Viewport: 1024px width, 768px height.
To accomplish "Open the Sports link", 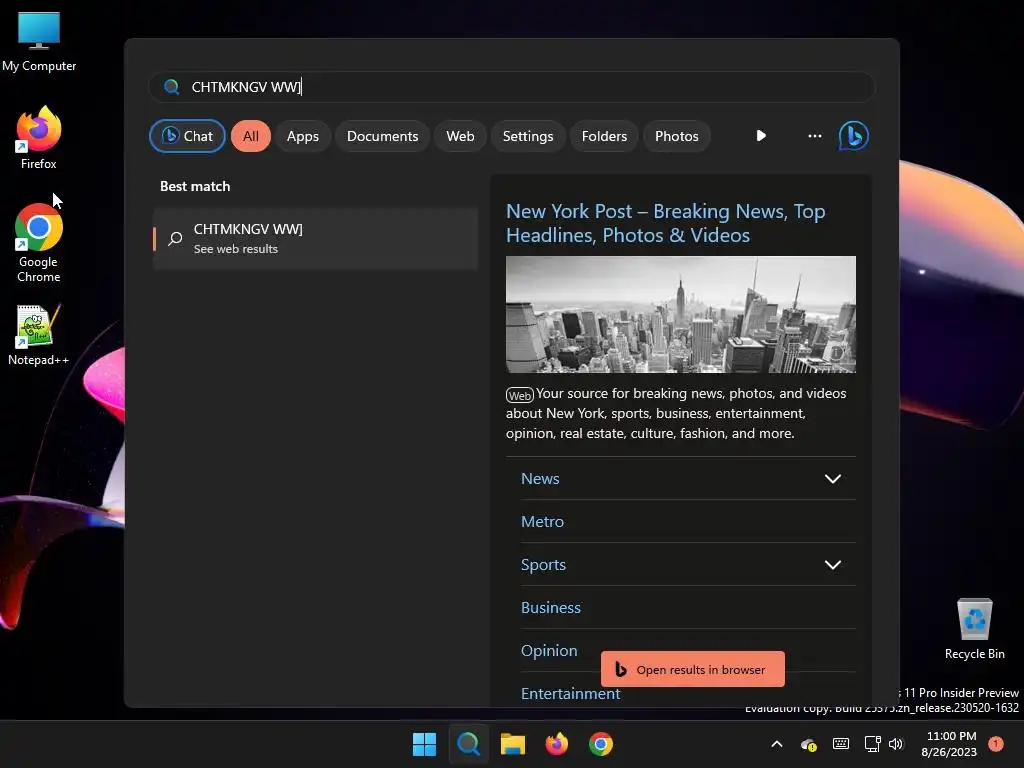I will (x=543, y=565).
